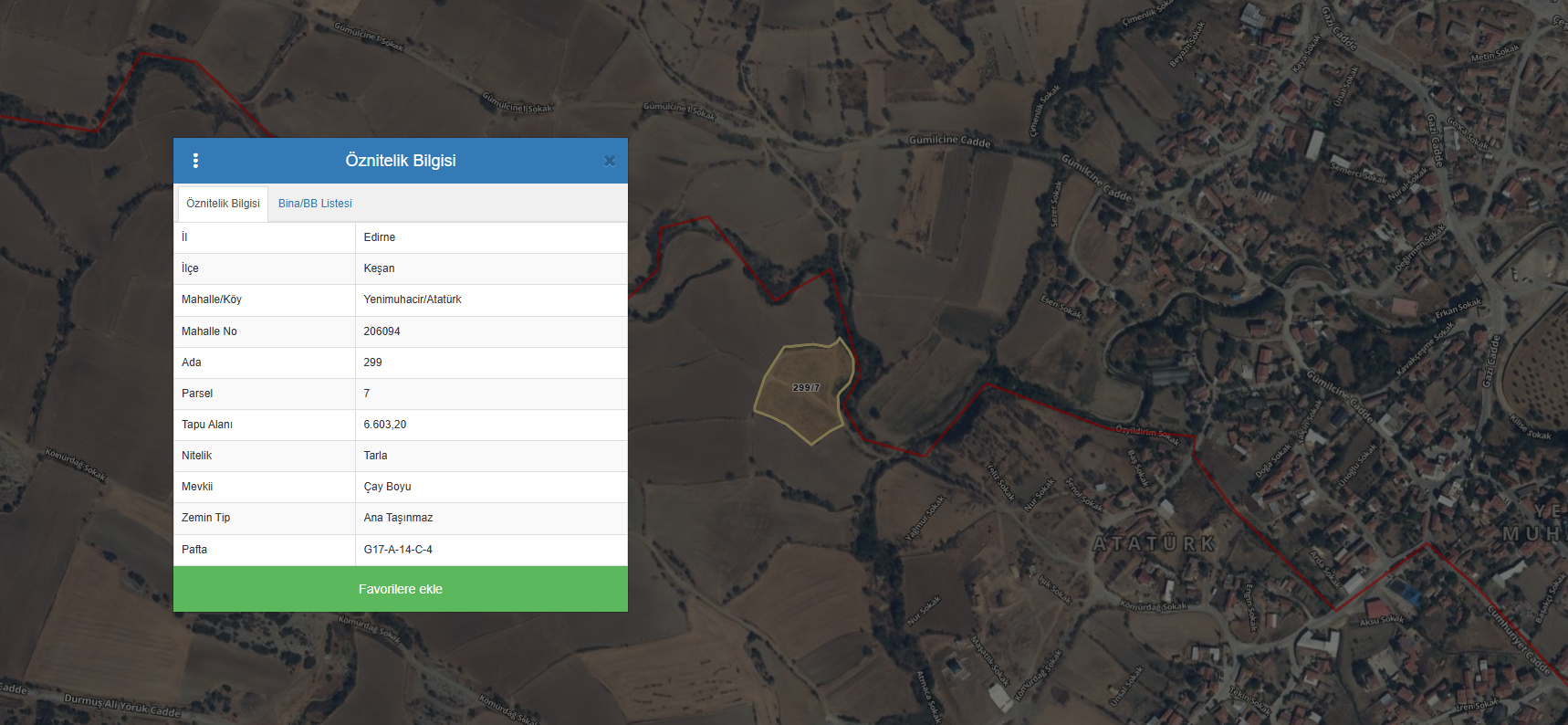Switch to the Bina/BB Listesi tab
This screenshot has height=725, width=1568.
coord(315,204)
